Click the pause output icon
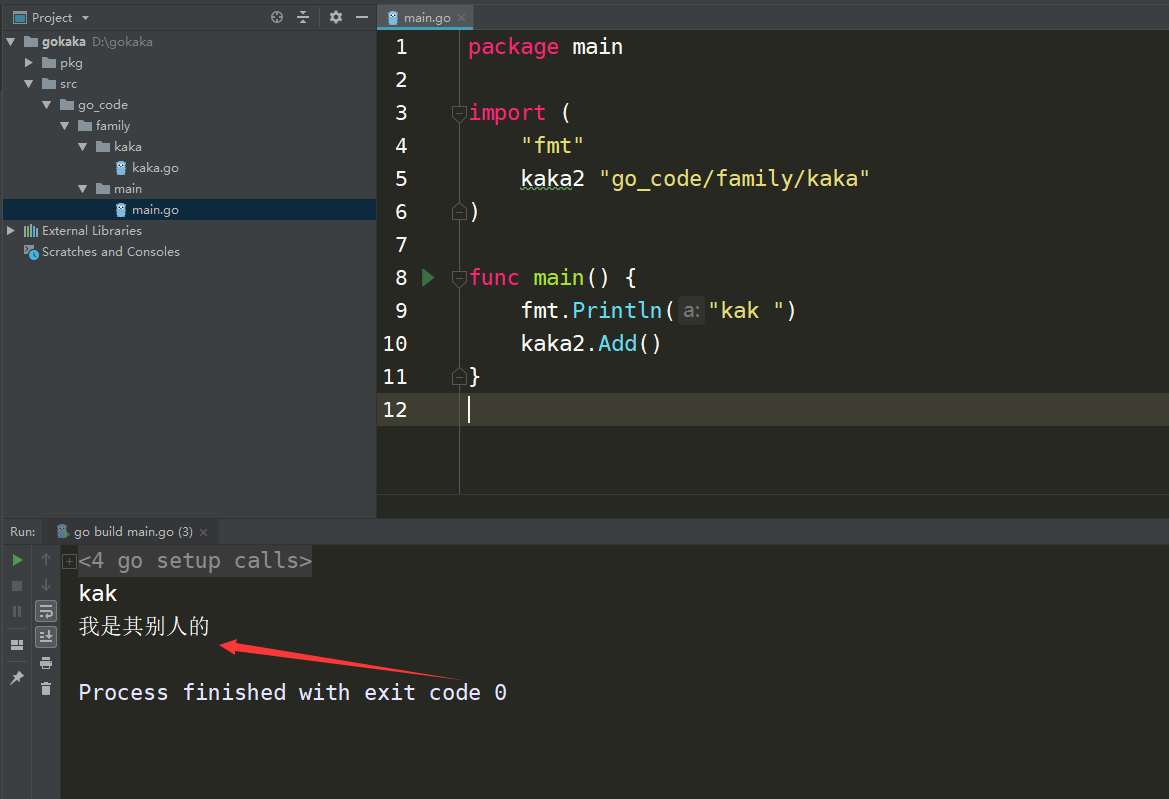 pos(17,611)
